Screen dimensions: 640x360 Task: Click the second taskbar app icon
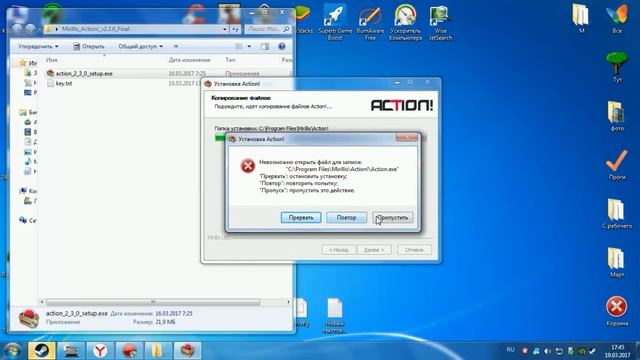pyautogui.click(x=70, y=350)
